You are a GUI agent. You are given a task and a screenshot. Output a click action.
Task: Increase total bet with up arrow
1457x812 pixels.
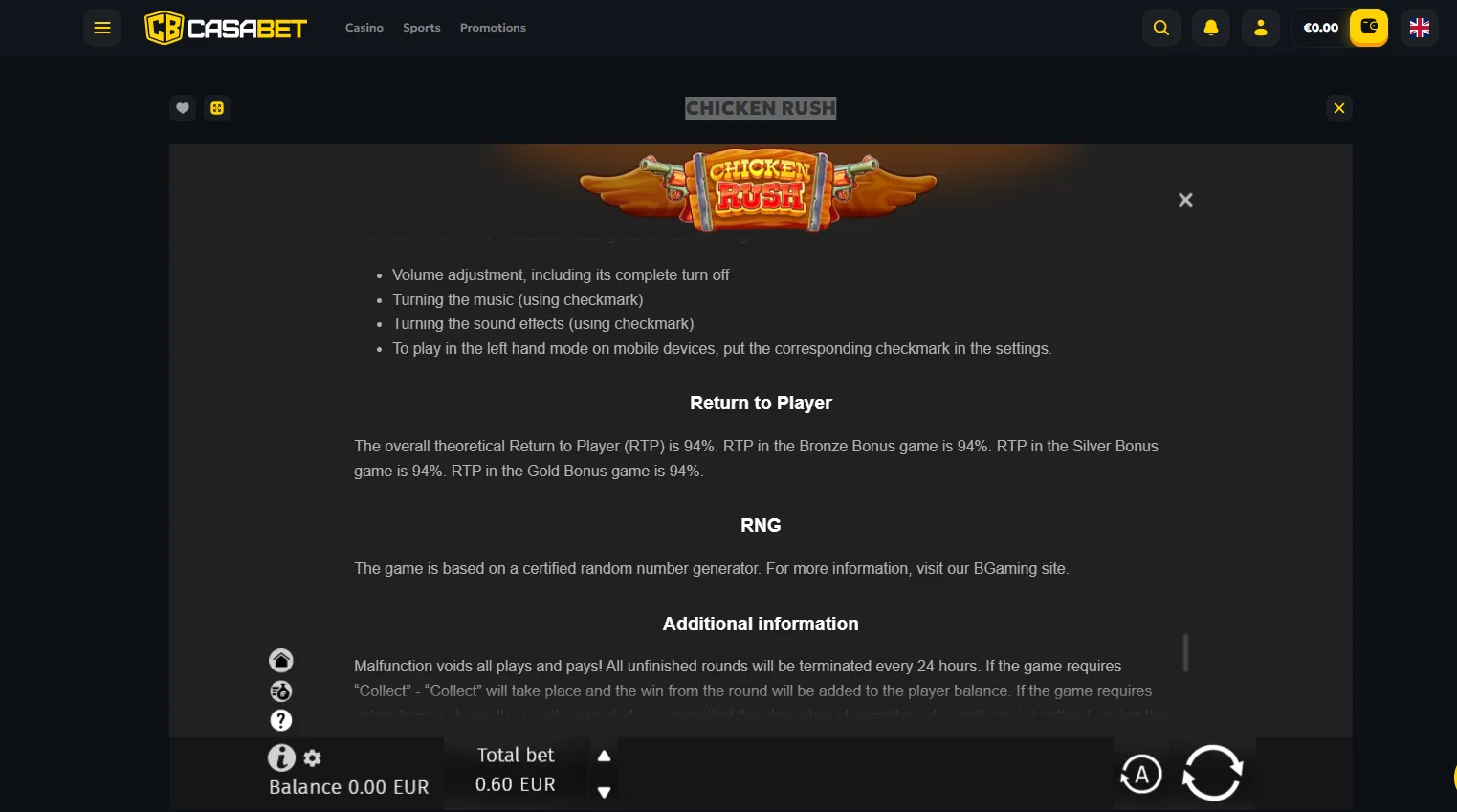[604, 756]
